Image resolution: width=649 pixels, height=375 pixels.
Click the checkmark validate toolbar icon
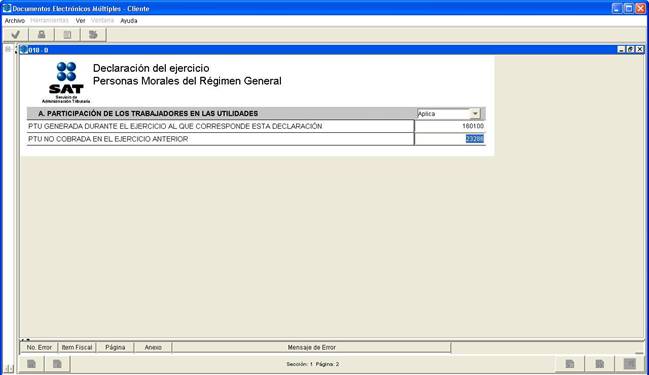coord(16,35)
